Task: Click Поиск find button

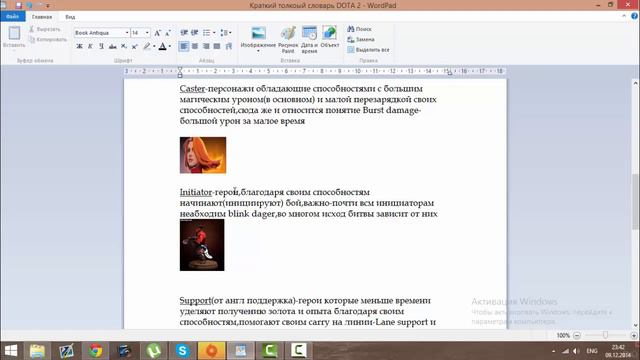Action: pyautogui.click(x=360, y=29)
